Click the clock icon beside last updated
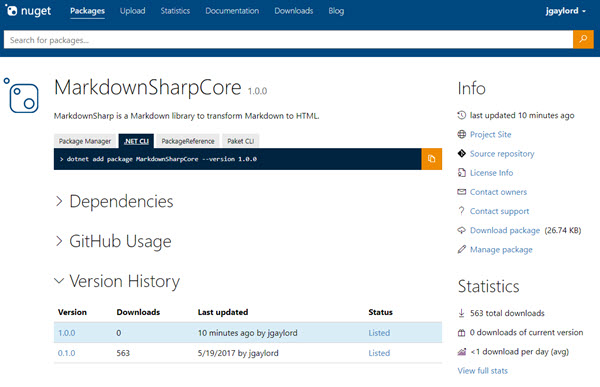The height and width of the screenshot is (387, 600). [x=461, y=115]
